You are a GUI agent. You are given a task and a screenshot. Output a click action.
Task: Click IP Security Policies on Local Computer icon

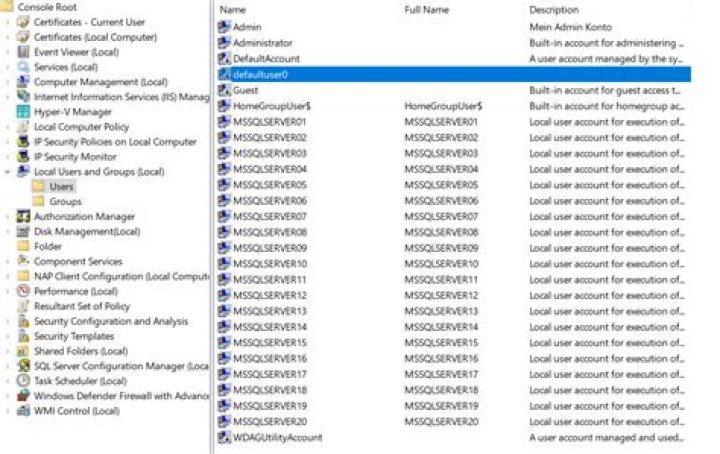click(23, 142)
